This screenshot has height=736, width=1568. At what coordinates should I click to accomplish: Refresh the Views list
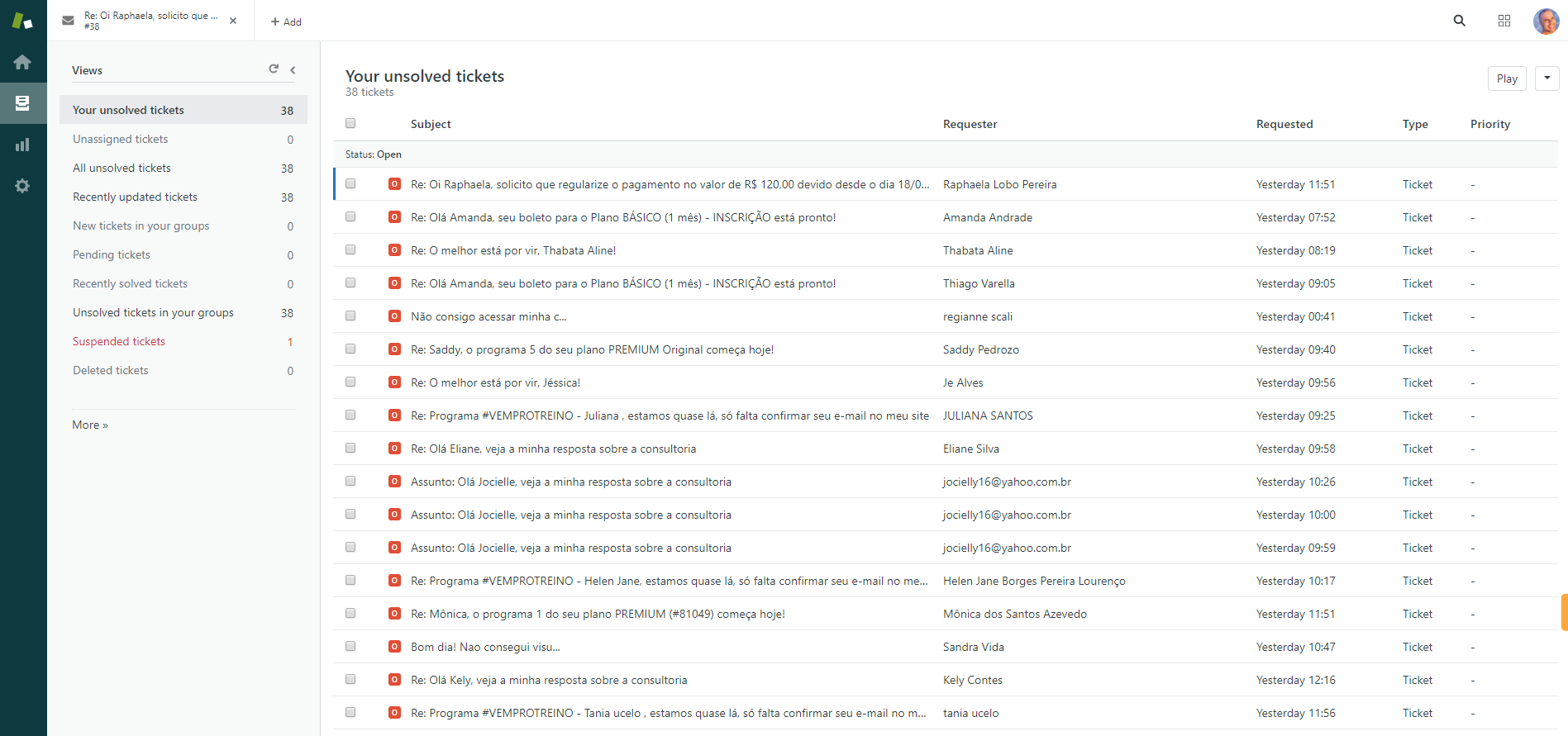tap(274, 69)
